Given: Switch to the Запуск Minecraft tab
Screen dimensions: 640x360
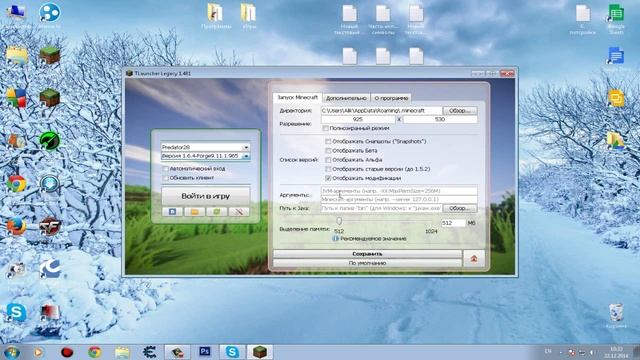Looking at the screenshot, I should point(297,98).
